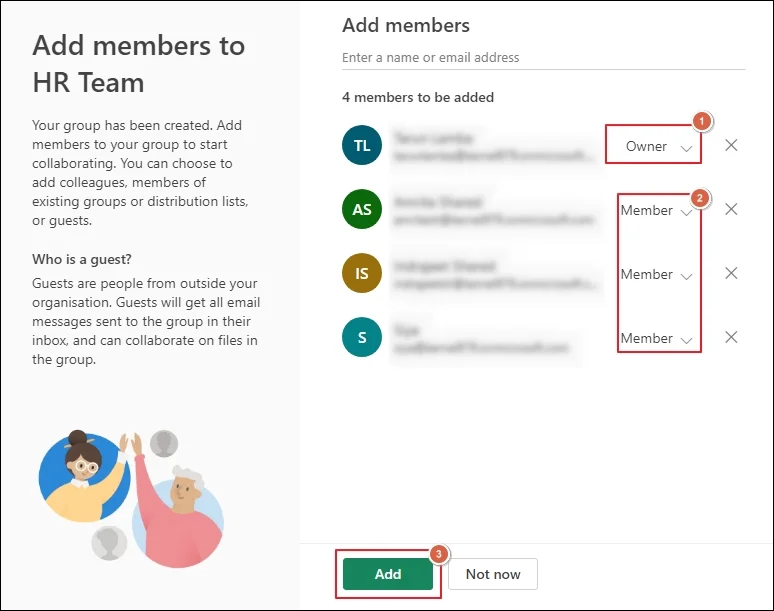Click the S avatar circle

point(362,337)
